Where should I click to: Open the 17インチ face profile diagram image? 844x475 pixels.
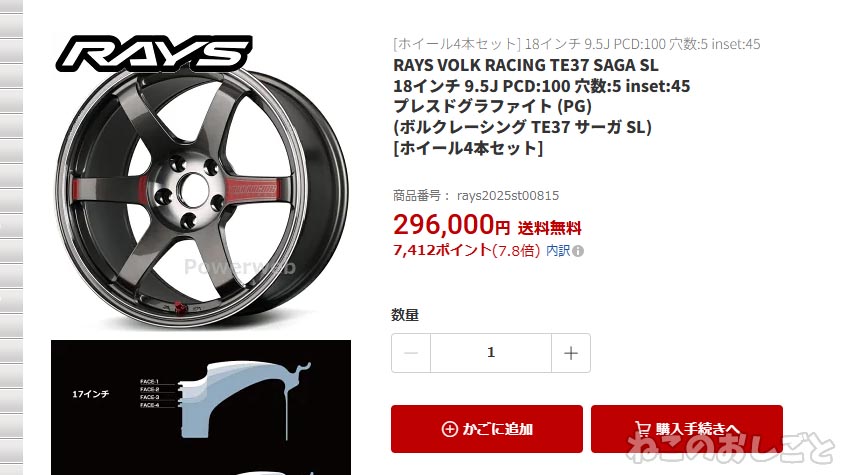201,408
